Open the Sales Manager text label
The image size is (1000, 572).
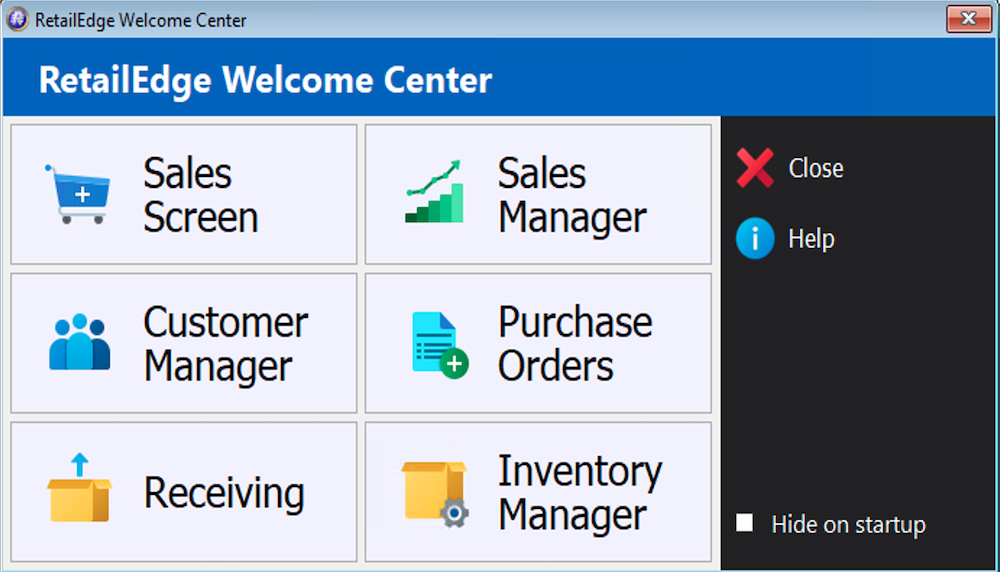click(572, 195)
